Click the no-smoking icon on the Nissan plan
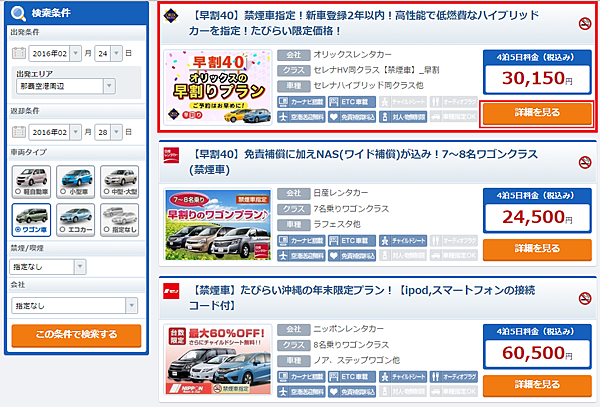Image resolution: width=600 pixels, height=407 pixels. click(585, 162)
